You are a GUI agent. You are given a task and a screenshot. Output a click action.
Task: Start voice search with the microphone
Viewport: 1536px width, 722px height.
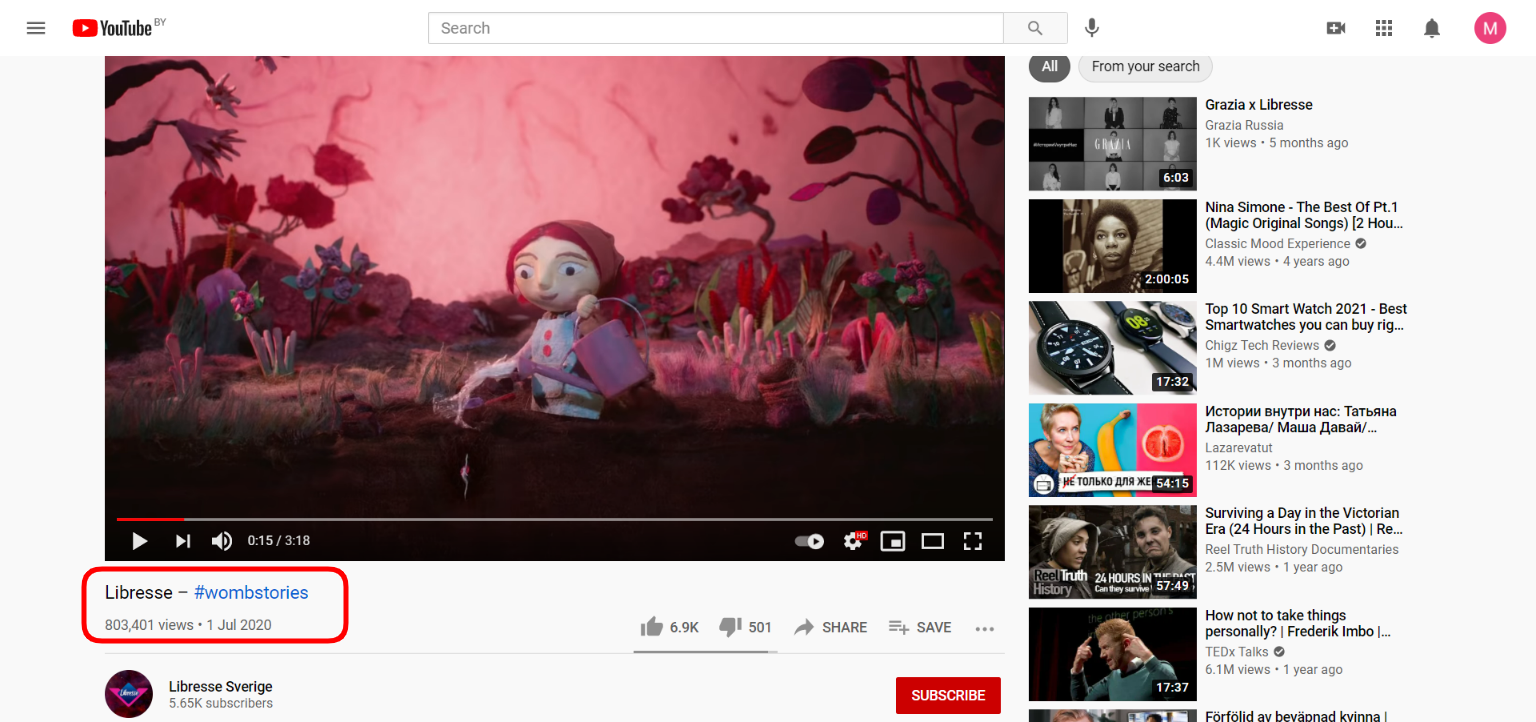[x=1093, y=28]
